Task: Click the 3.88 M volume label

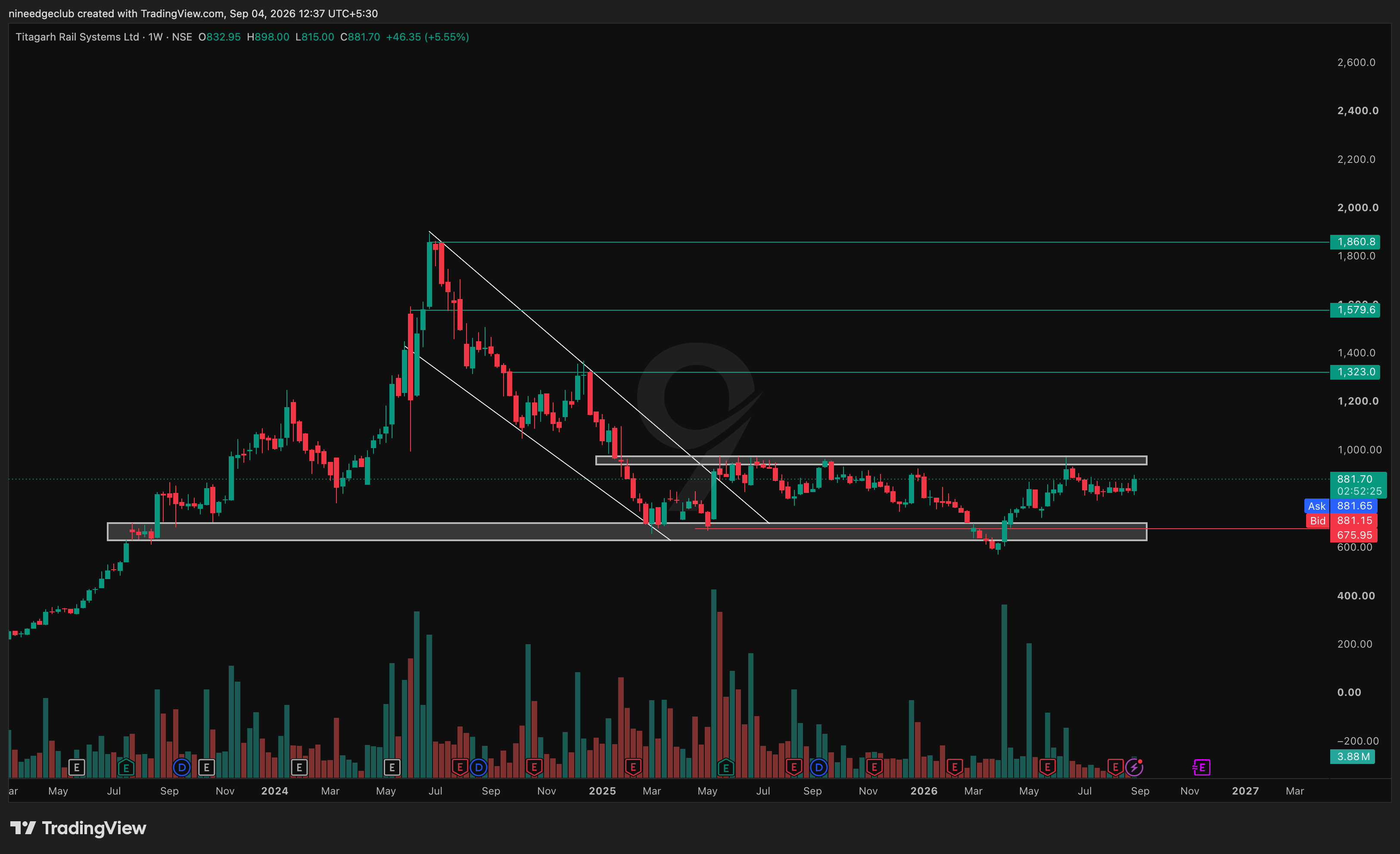Action: click(1352, 756)
